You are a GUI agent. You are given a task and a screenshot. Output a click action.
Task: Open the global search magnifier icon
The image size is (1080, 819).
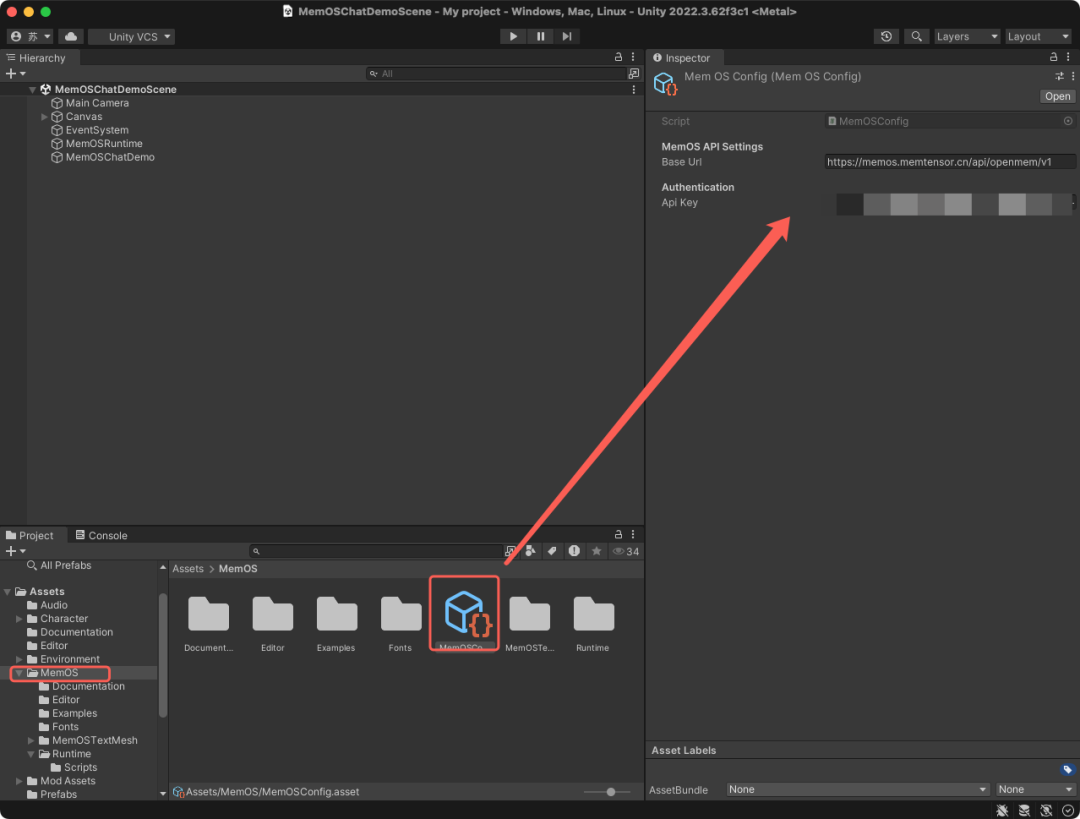[x=916, y=37]
